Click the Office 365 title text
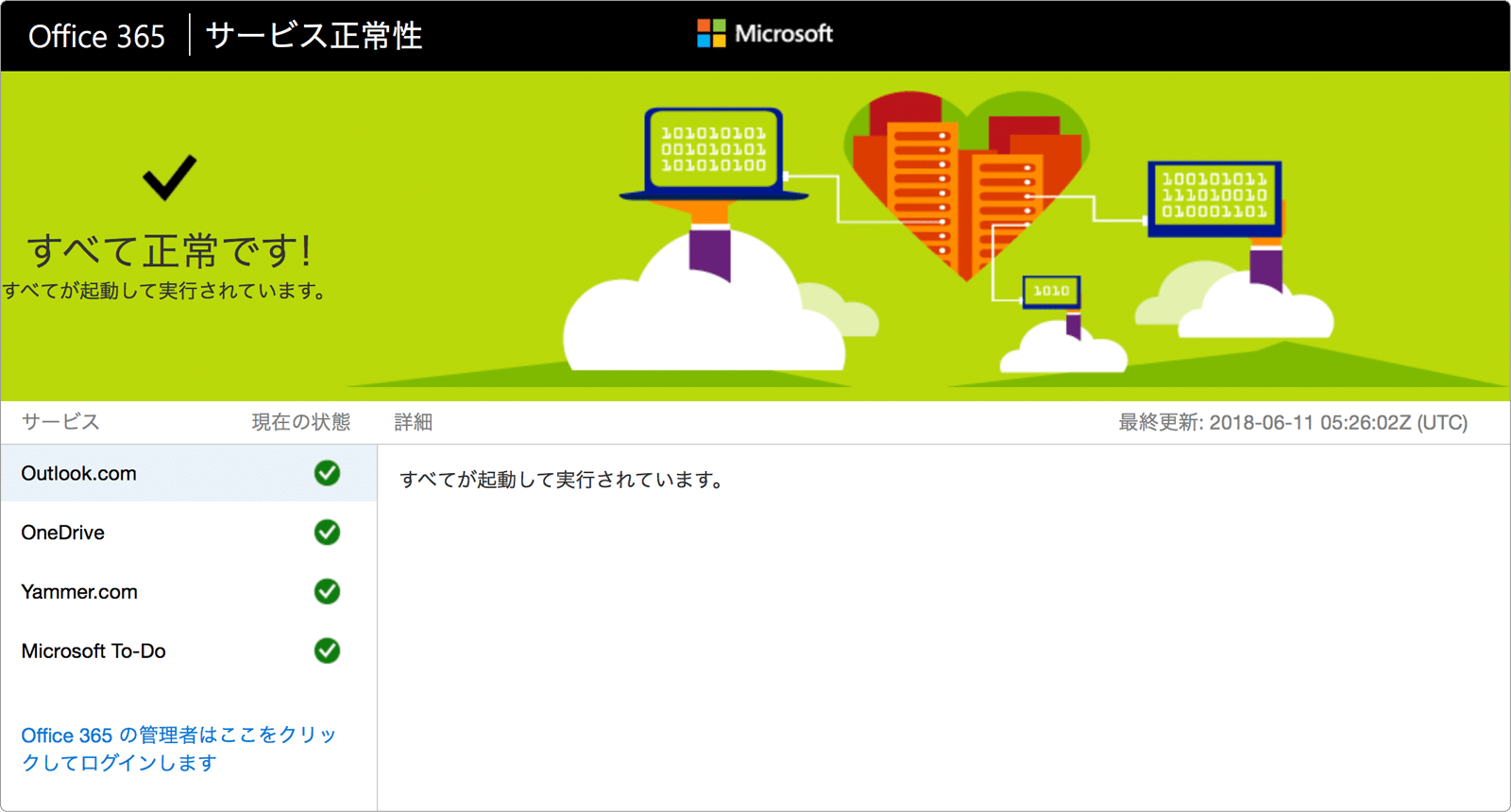 click(96, 36)
